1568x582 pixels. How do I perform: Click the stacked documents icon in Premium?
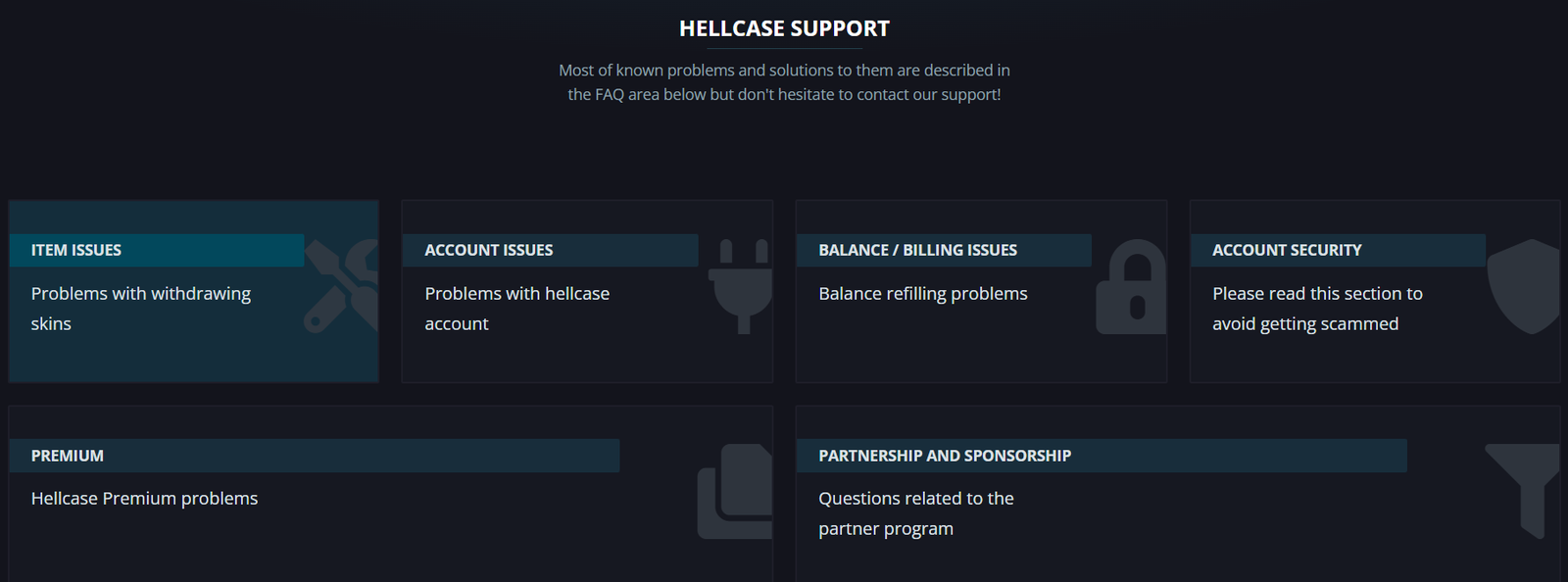tap(735, 491)
